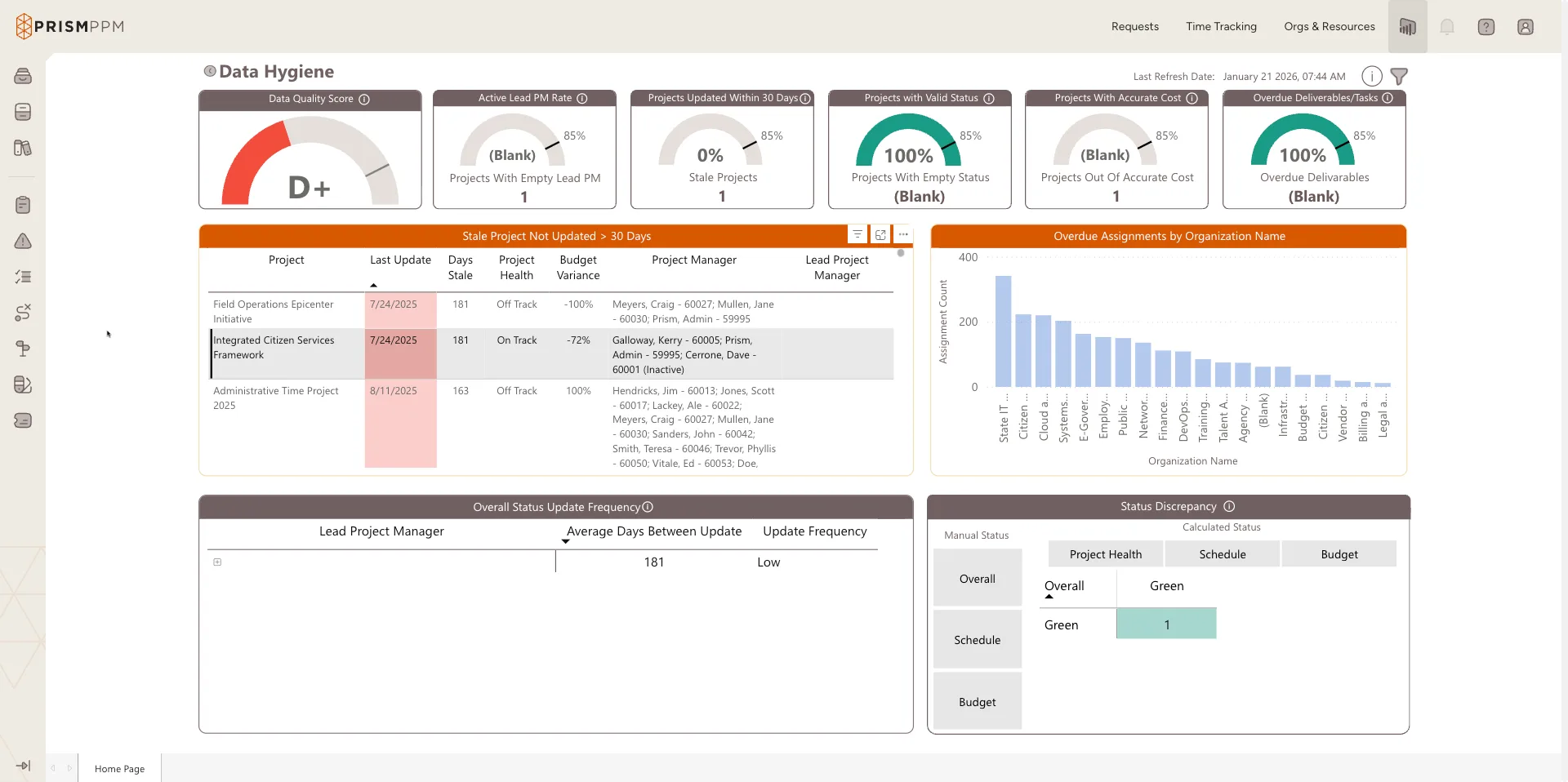Open the notifications bell
Screen dimensions: 1568x782
pos(1447,27)
